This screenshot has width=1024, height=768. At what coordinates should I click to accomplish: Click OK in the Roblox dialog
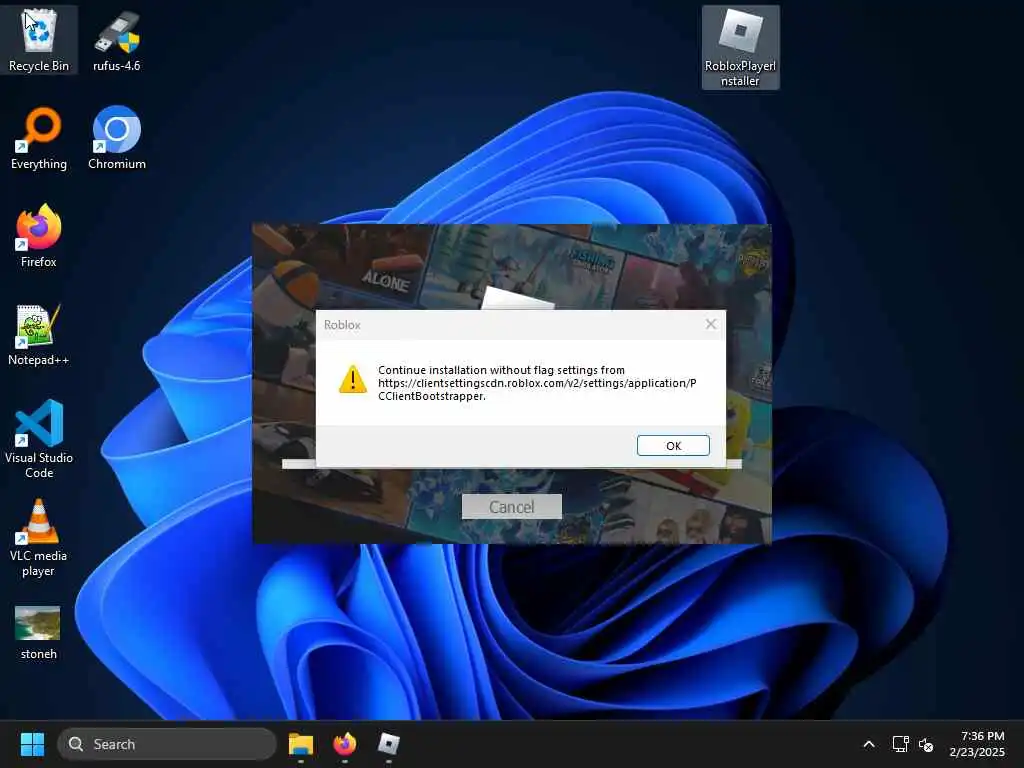coord(673,445)
